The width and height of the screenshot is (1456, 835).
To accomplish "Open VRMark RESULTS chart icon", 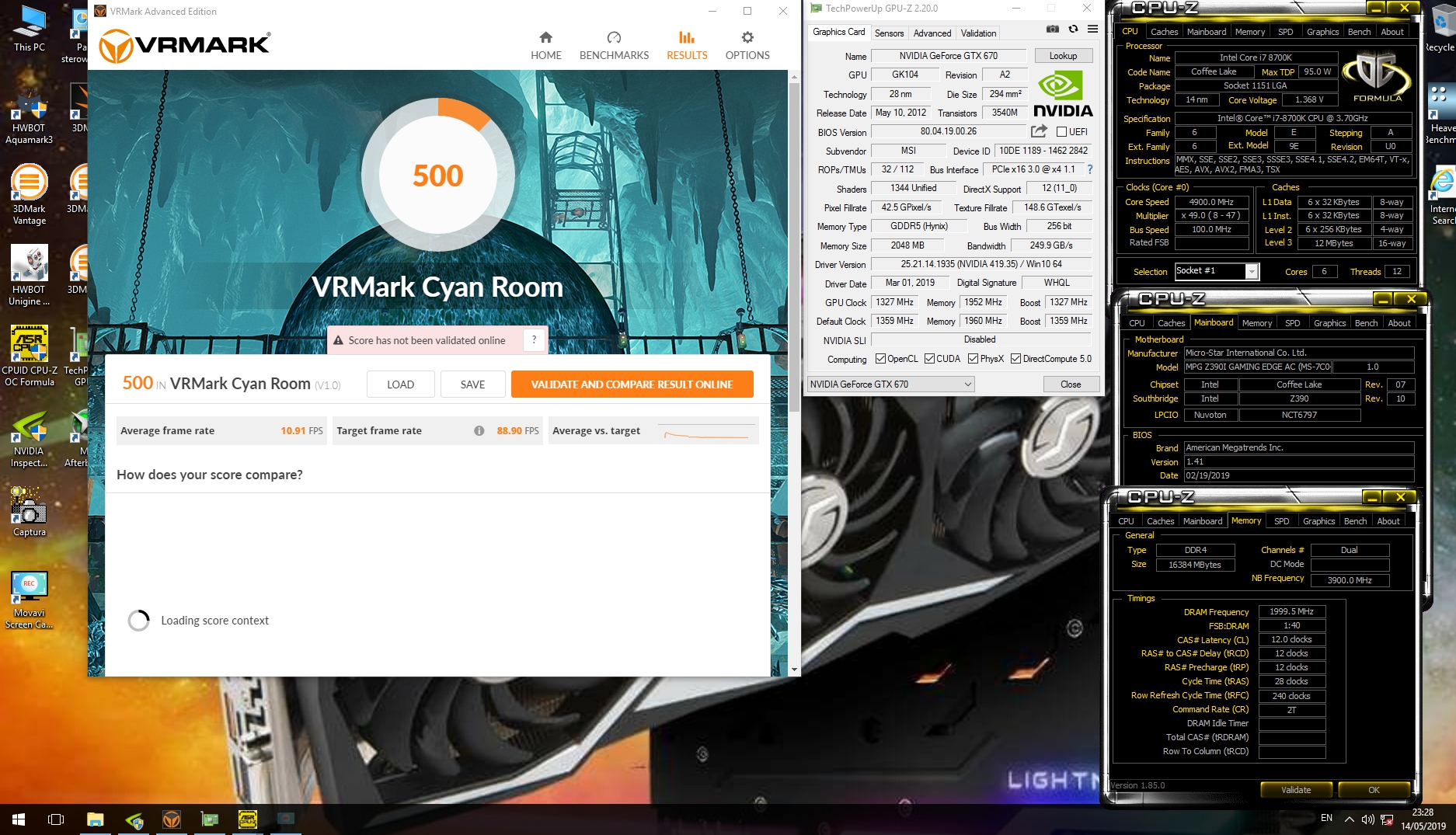I will 687,37.
